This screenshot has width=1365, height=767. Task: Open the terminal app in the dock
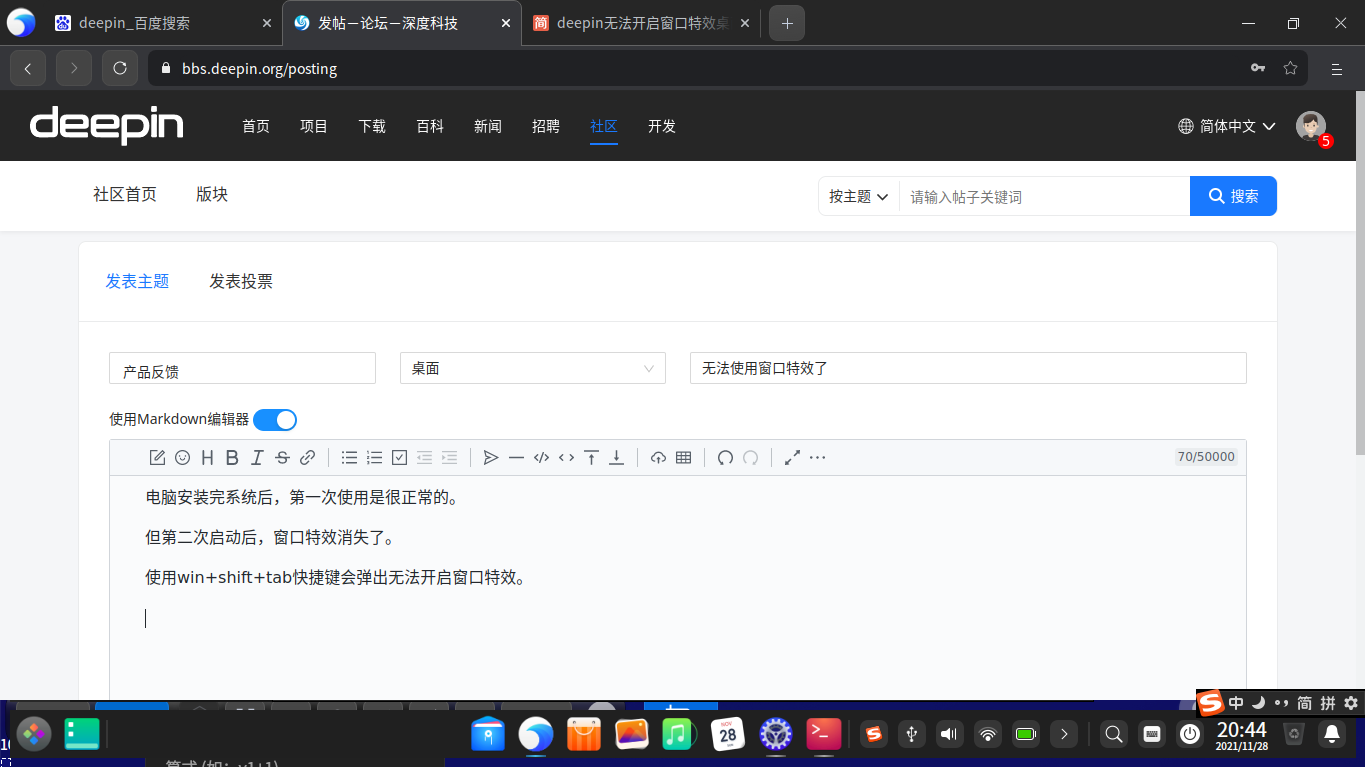[x=824, y=735]
